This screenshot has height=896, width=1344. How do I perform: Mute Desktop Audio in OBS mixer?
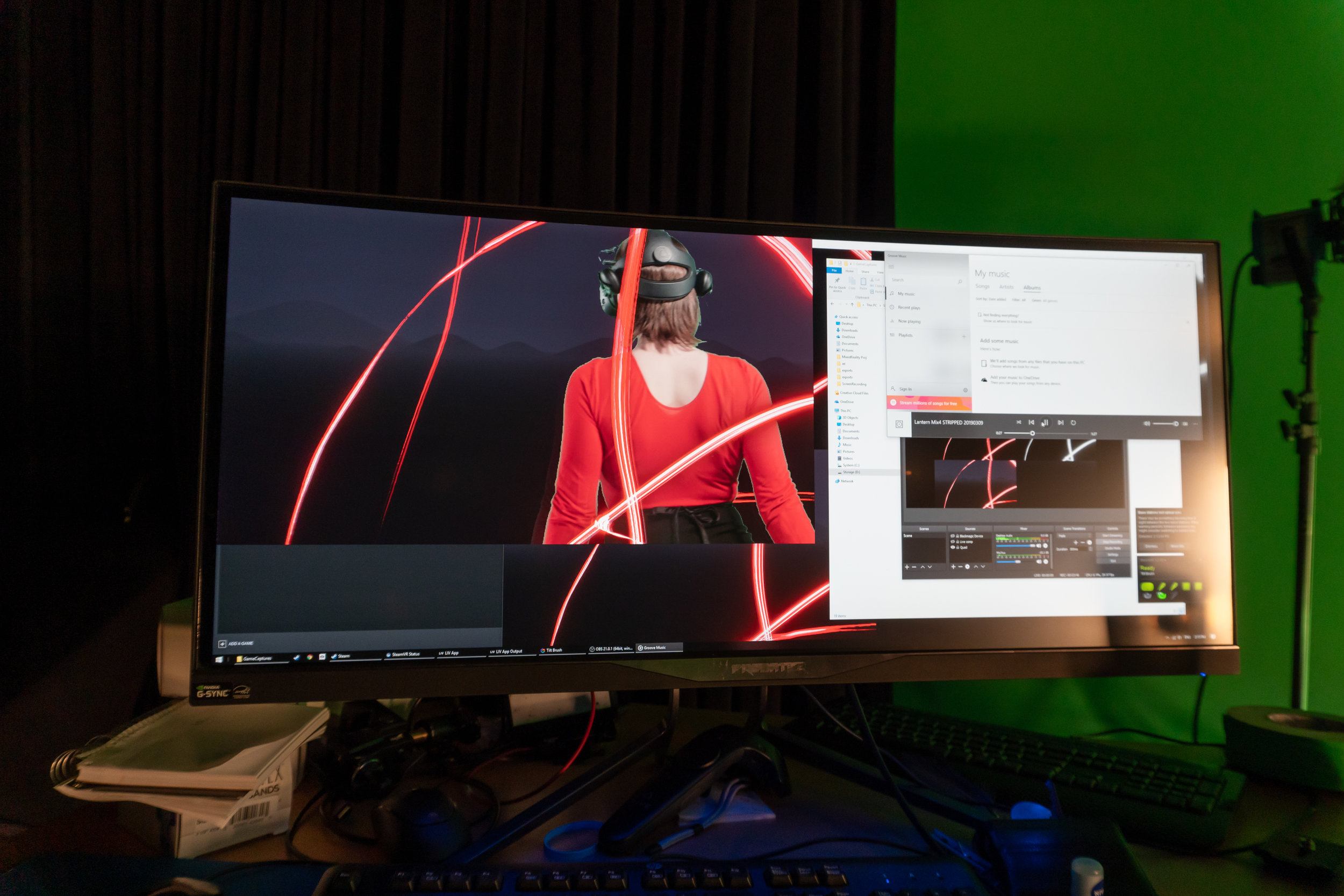coord(1039,546)
